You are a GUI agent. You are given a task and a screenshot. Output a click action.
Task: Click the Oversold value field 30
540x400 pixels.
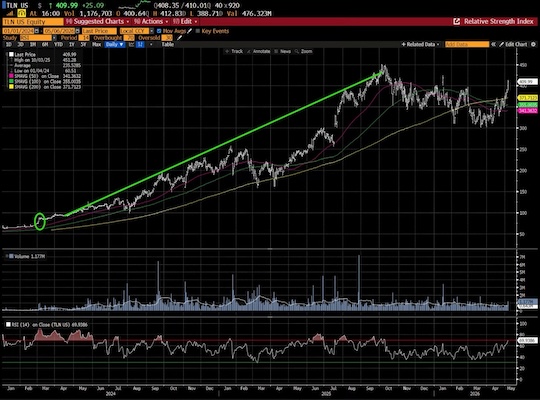(x=167, y=38)
